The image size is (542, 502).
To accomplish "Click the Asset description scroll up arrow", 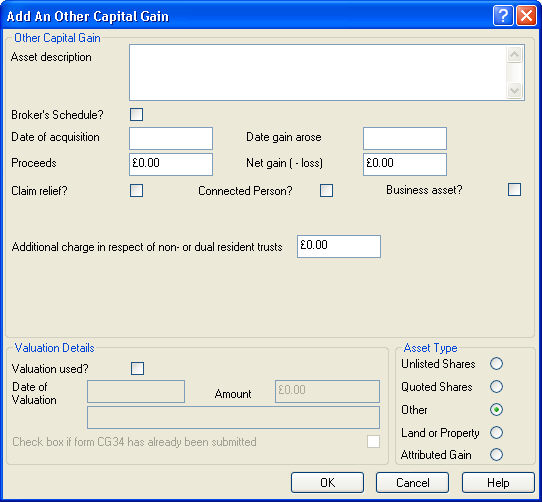I will (x=514, y=55).
